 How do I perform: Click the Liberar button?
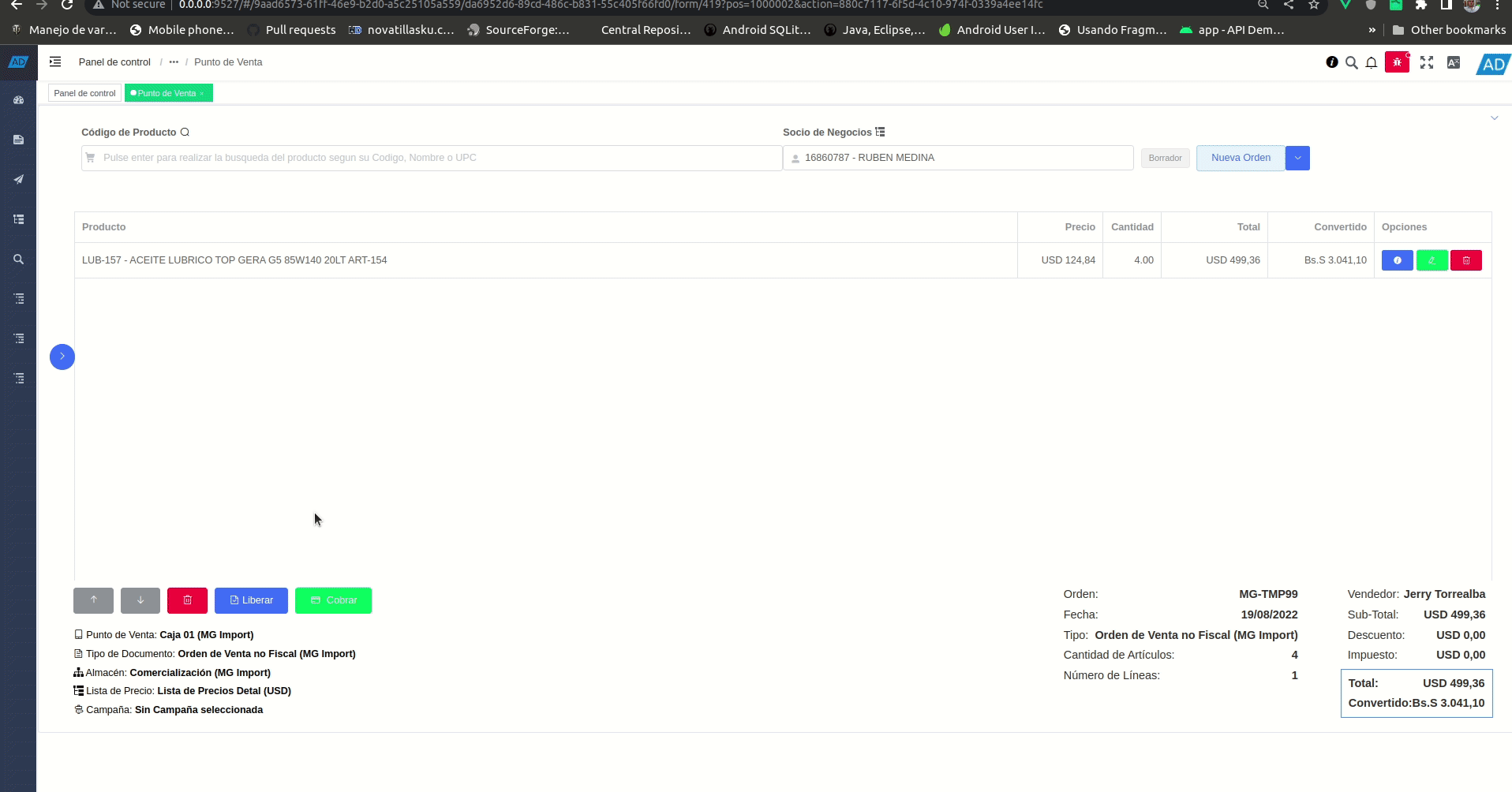pyautogui.click(x=251, y=600)
